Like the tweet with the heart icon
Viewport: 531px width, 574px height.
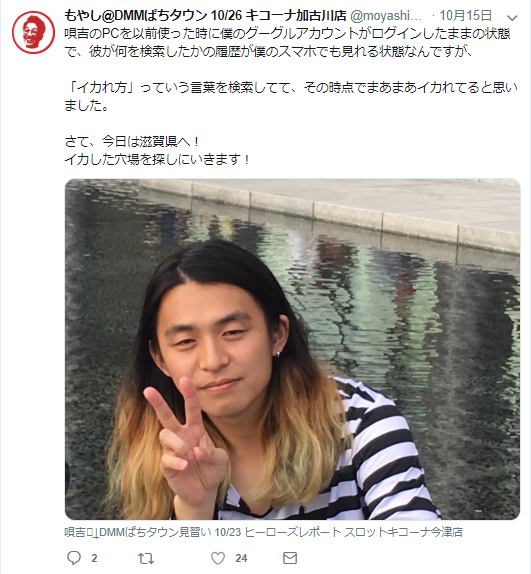[x=218, y=558]
